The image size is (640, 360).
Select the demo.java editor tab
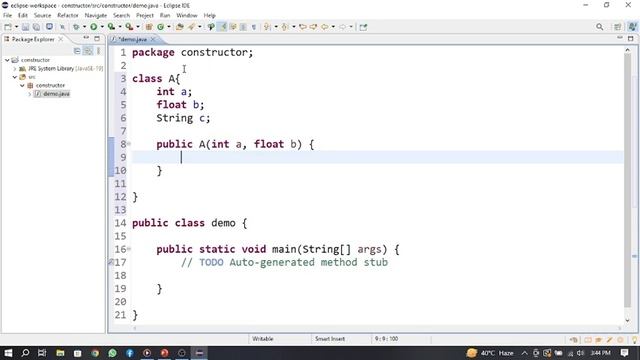(x=133, y=39)
